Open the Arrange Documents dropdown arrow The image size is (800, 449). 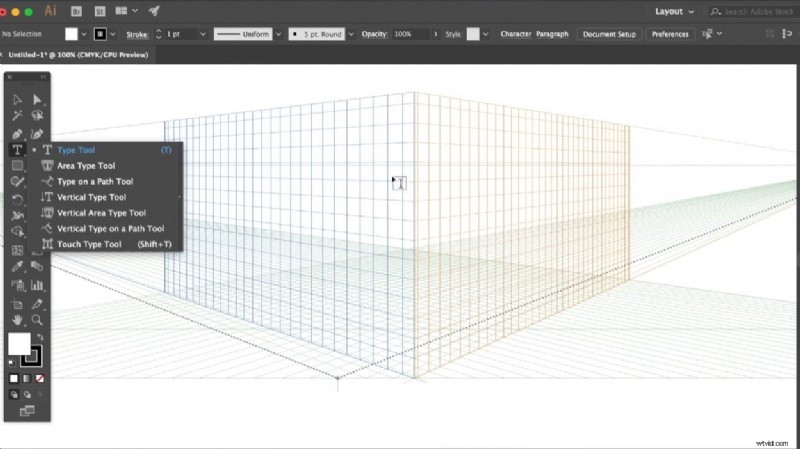[135, 11]
